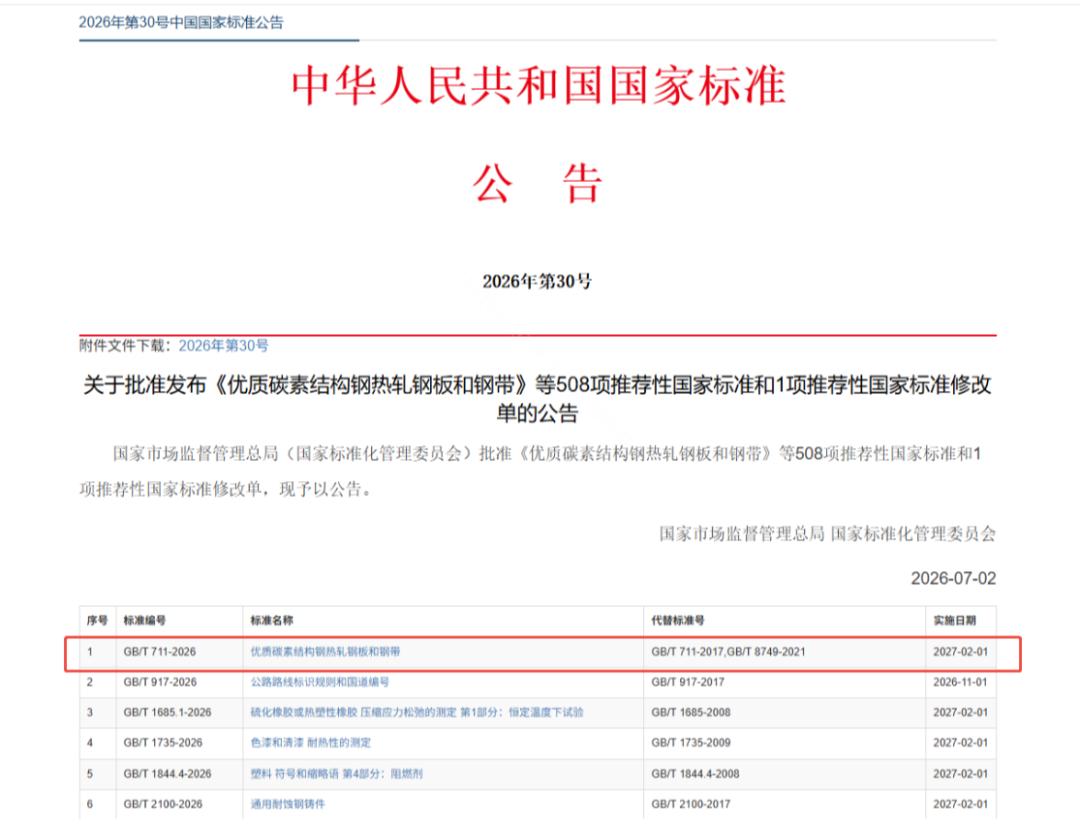Click the replaced standard GB/T 1844.4-2008

point(695,773)
